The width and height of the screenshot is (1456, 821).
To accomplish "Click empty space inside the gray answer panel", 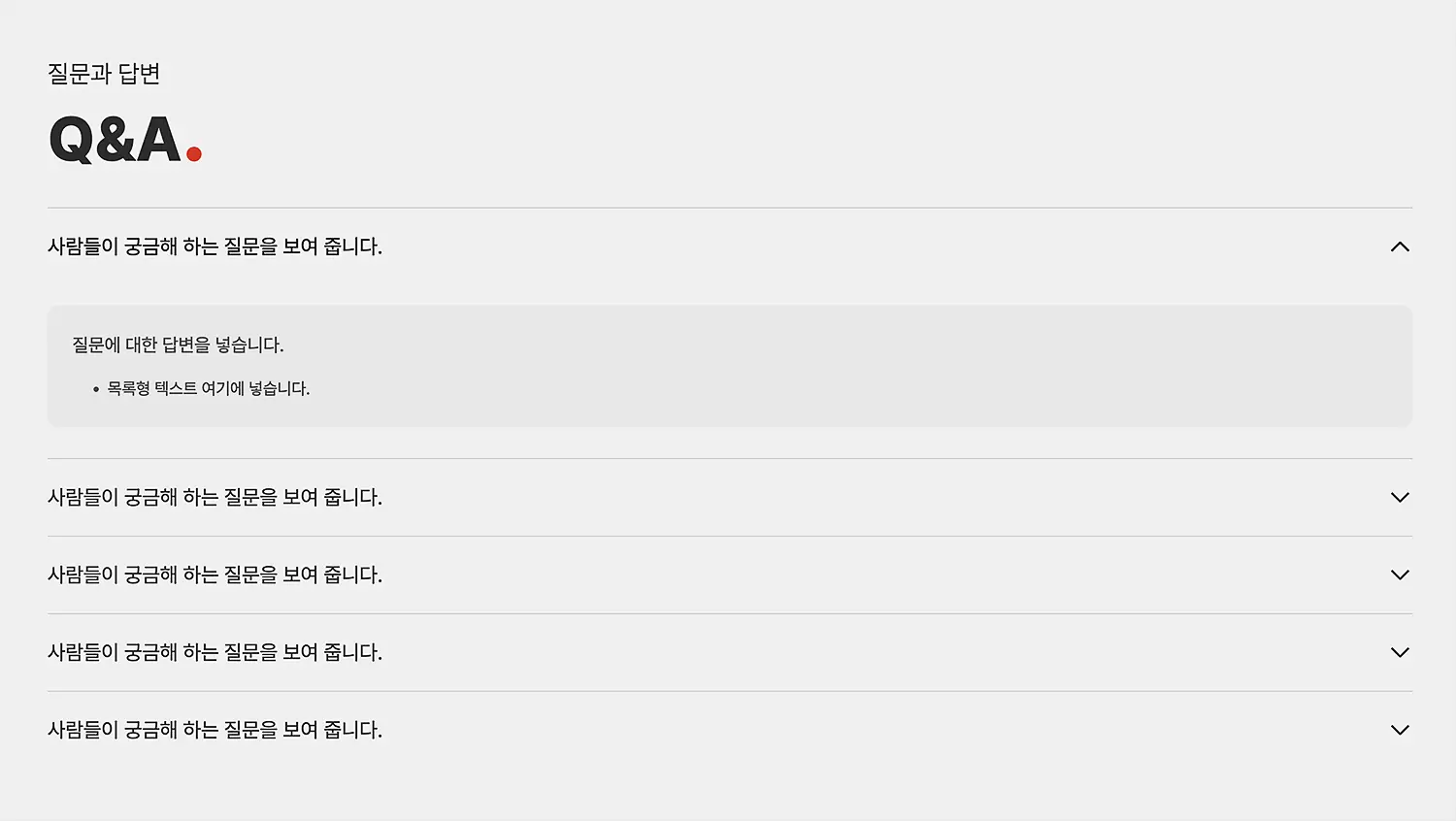I will coord(874,367).
